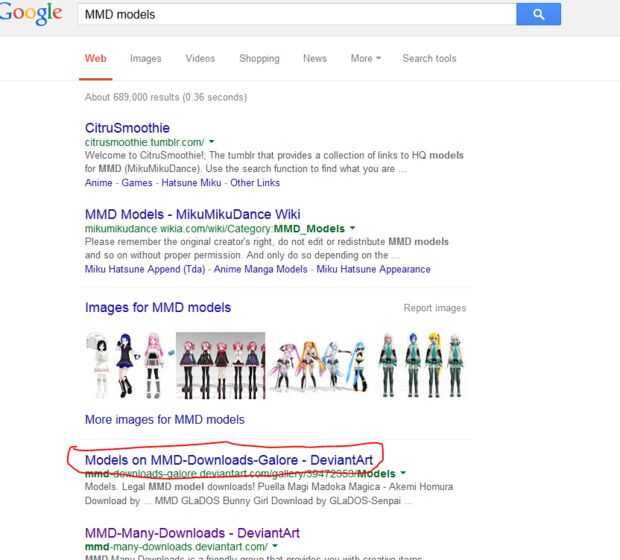Open the pink-haired models thumbnail on gray background

pyautogui.click(x=221, y=365)
